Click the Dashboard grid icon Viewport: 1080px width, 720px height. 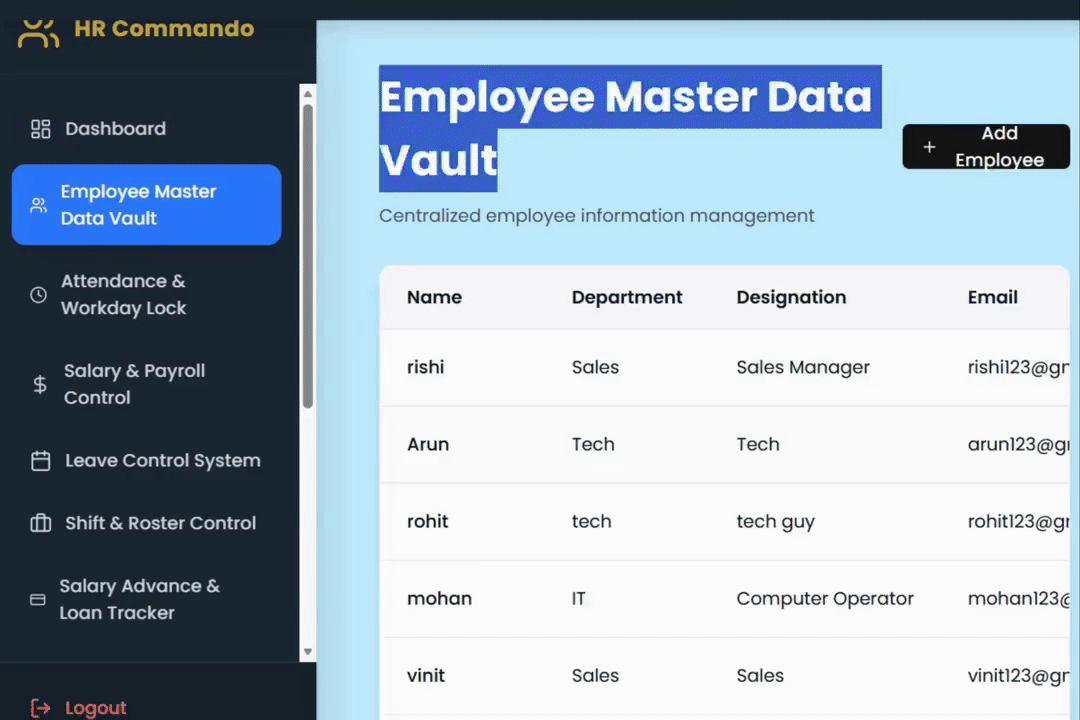coord(40,129)
